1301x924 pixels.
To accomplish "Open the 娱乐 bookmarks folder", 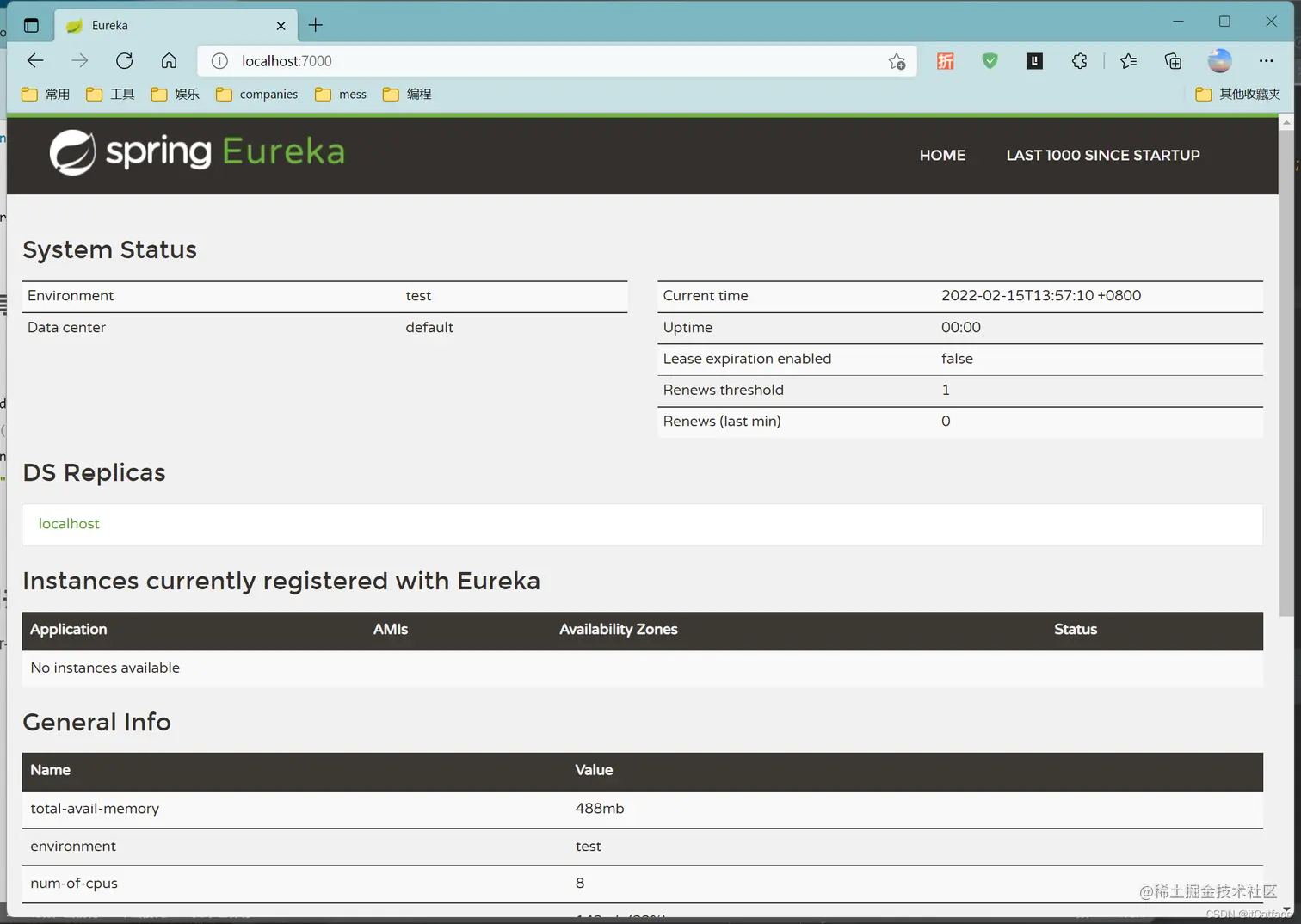I will pos(175,94).
